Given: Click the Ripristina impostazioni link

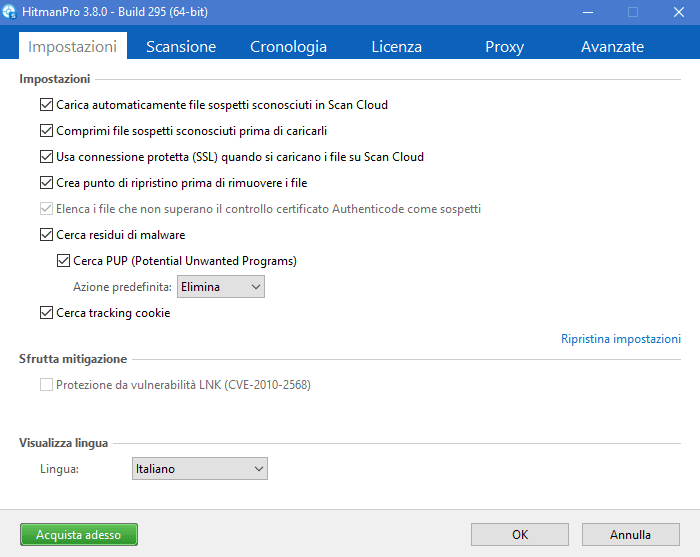Looking at the screenshot, I should (620, 339).
